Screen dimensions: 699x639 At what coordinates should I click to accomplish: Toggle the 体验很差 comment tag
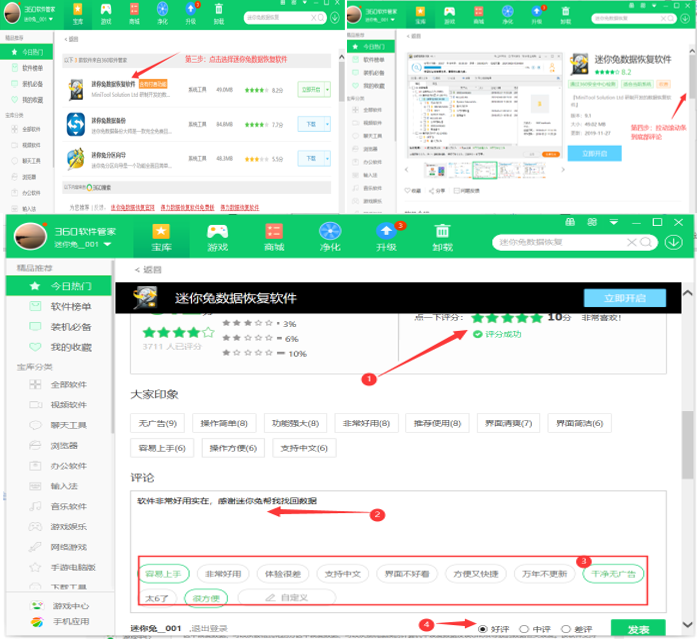tap(283, 574)
